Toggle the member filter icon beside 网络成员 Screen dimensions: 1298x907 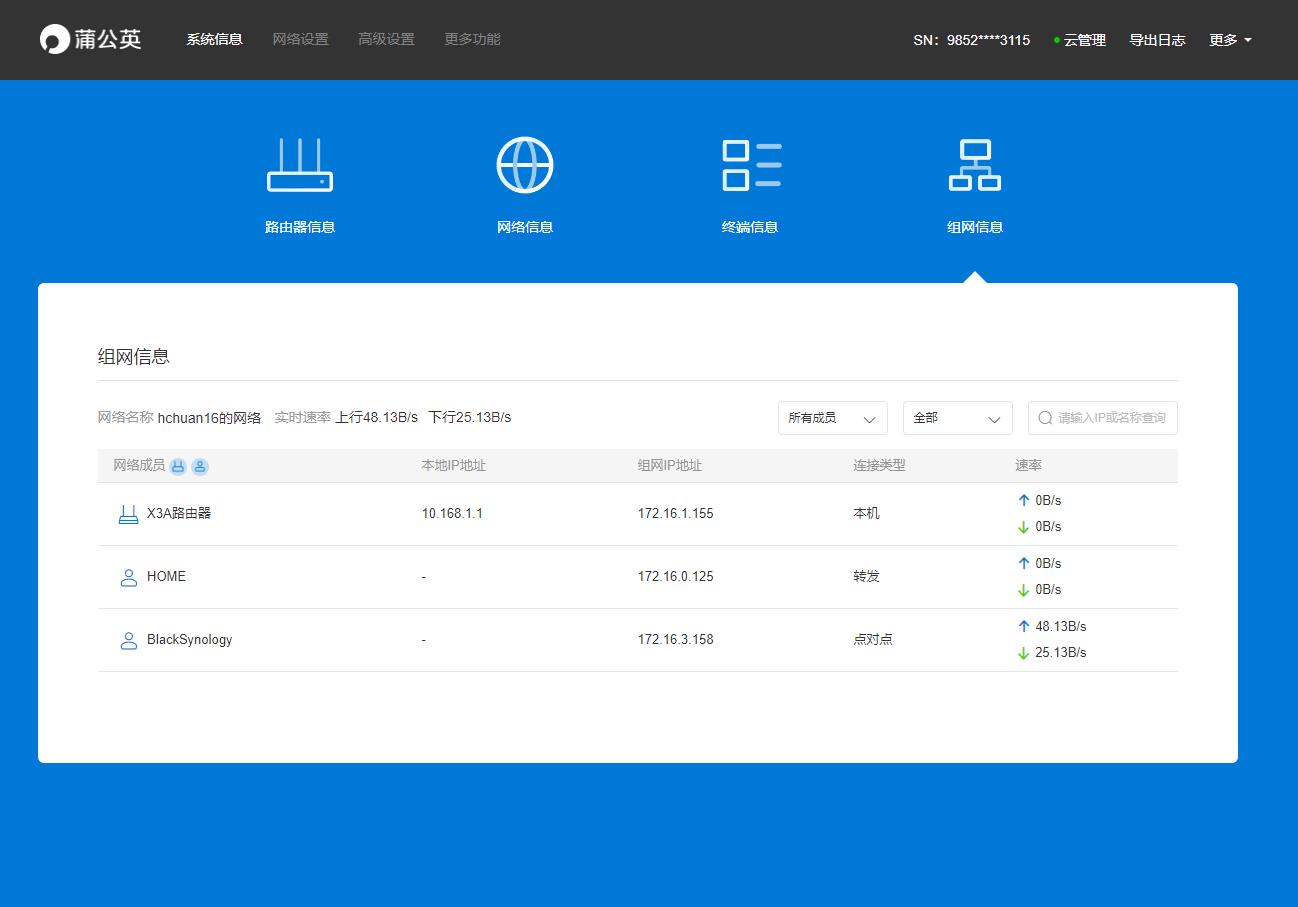(x=198, y=466)
